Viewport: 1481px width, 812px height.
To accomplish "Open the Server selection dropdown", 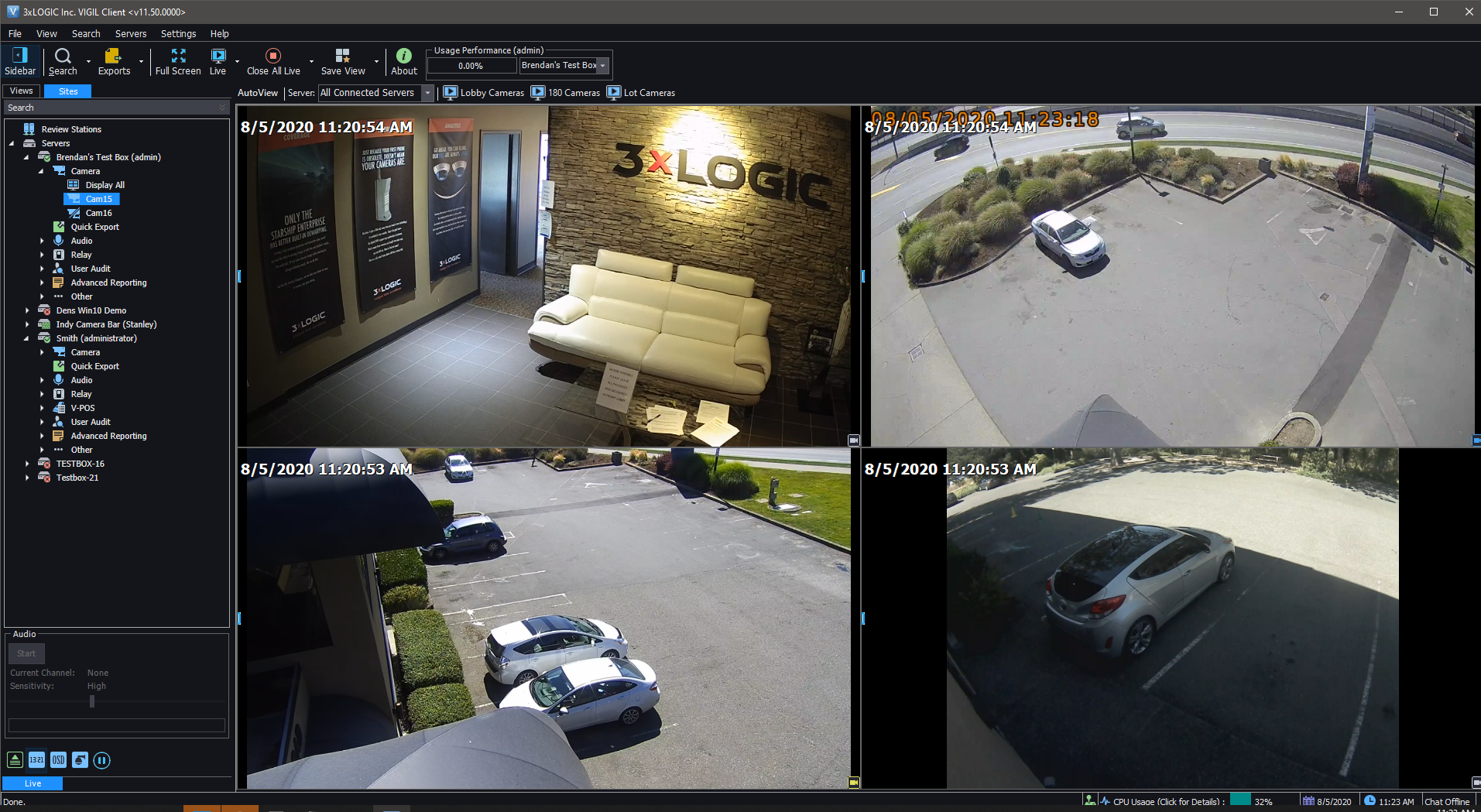I will 427,92.
